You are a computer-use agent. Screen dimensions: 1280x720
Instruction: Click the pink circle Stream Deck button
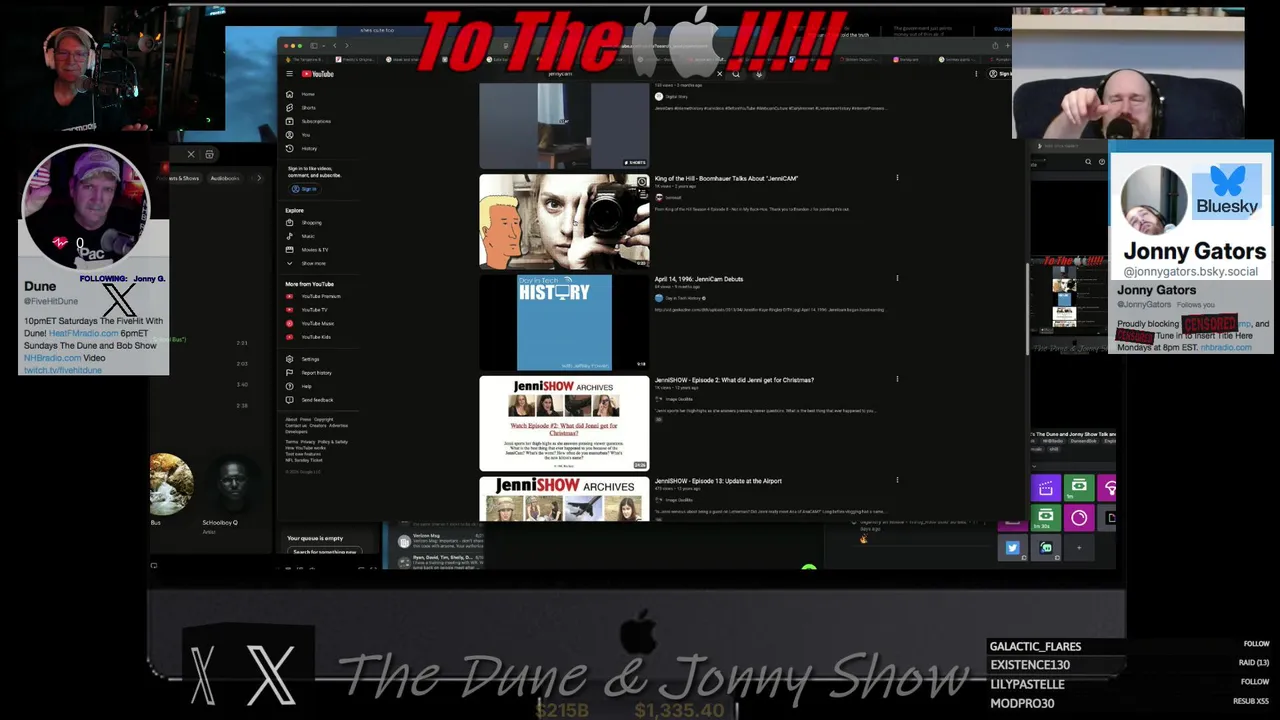point(1079,518)
